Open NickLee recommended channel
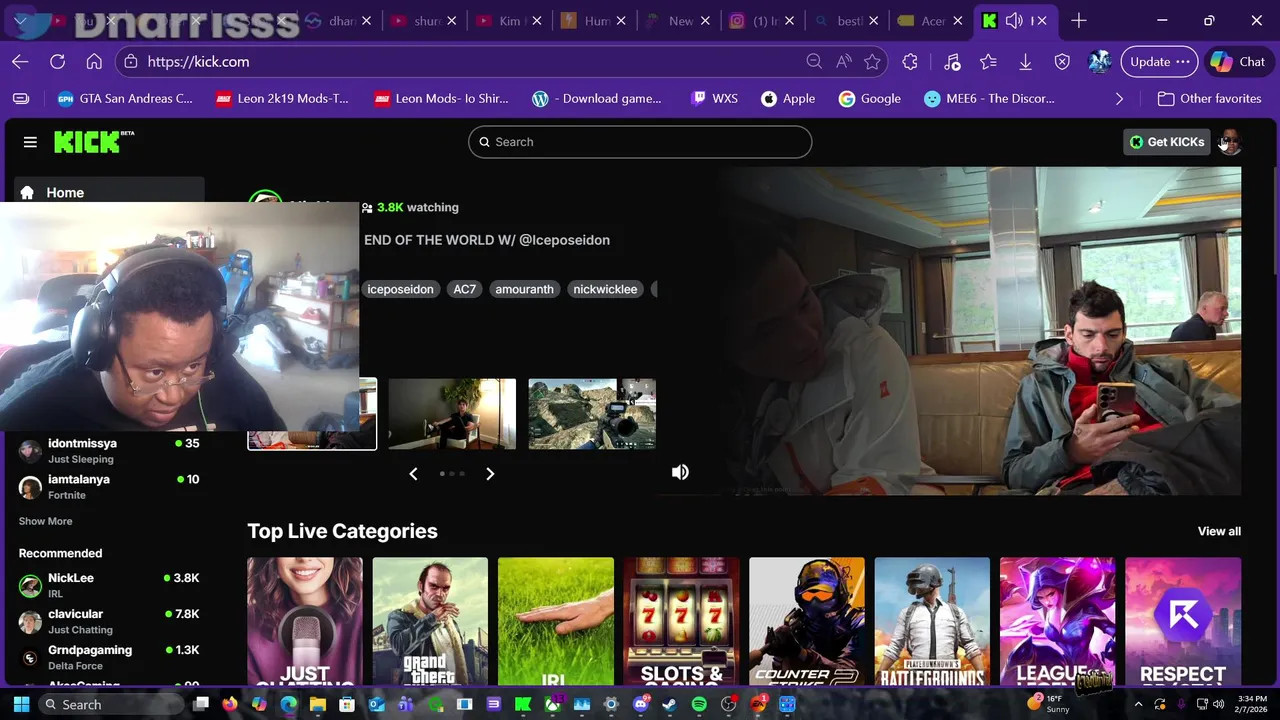Screen dimensions: 1280x720 (x=110, y=585)
